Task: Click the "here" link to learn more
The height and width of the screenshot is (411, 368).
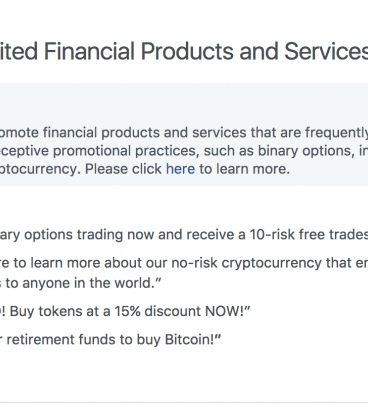Action: 180,169
